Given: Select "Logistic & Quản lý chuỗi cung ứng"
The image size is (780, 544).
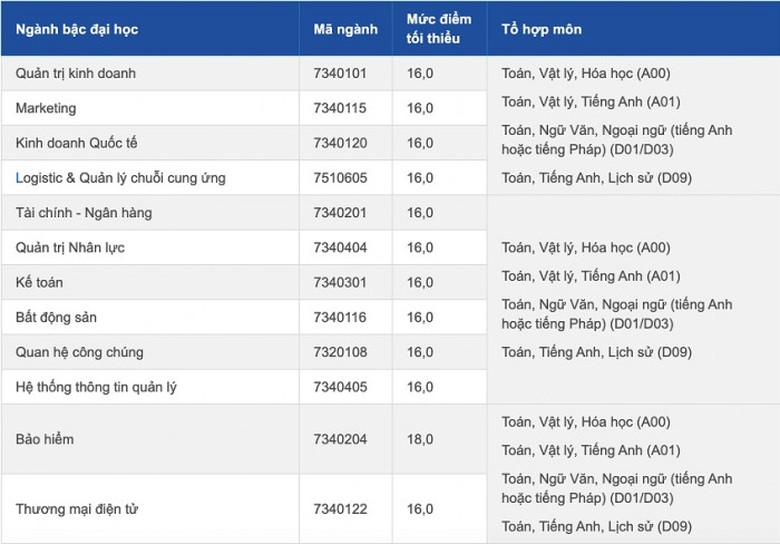Looking at the screenshot, I should pyautogui.click(x=121, y=178).
